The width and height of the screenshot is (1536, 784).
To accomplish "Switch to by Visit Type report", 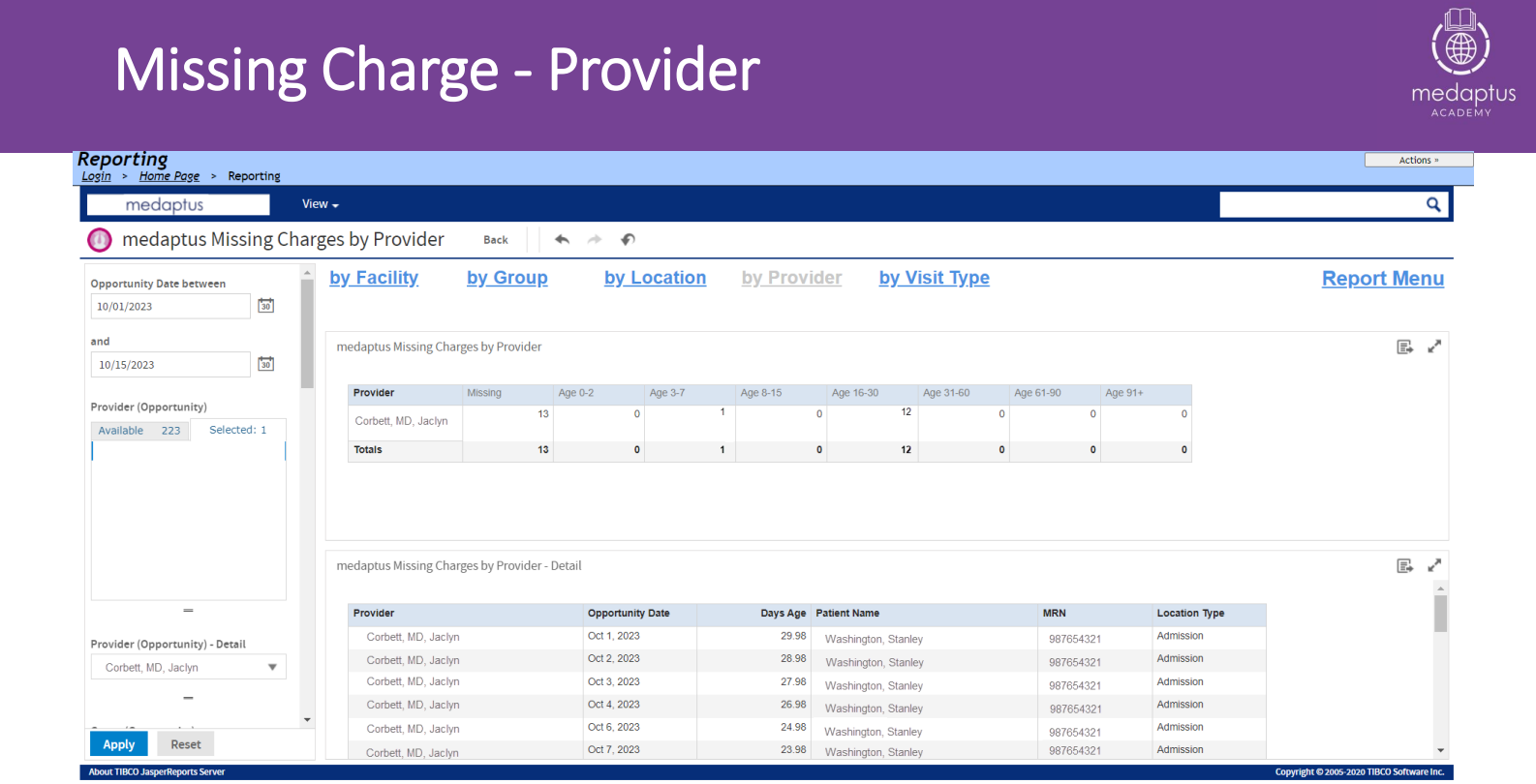I will point(935,278).
